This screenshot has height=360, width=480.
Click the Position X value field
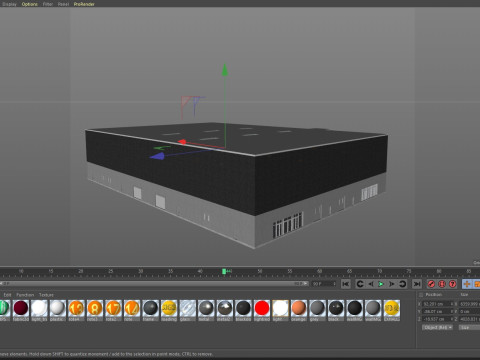click(436, 304)
